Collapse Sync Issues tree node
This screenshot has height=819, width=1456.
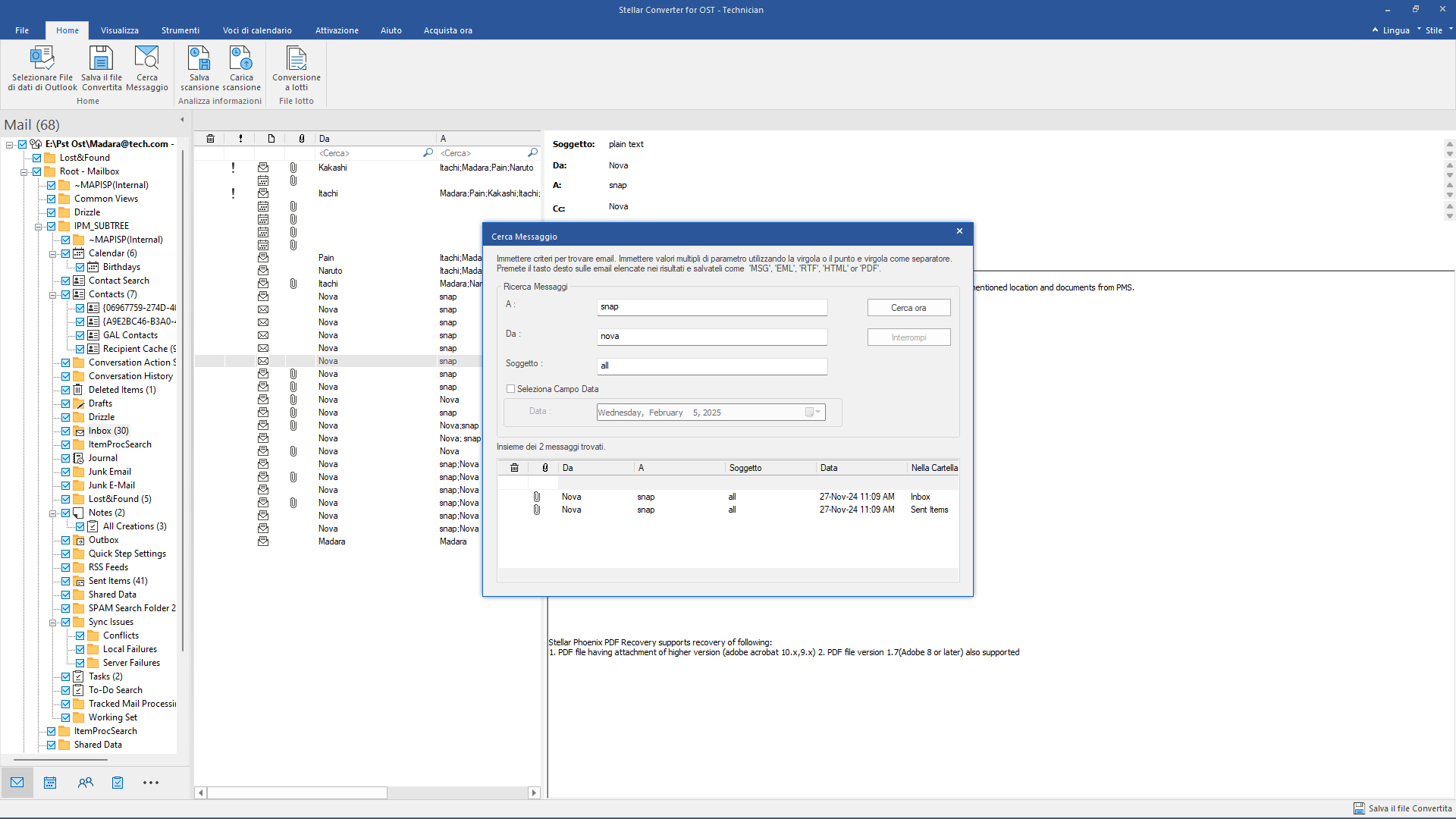pyautogui.click(x=53, y=623)
